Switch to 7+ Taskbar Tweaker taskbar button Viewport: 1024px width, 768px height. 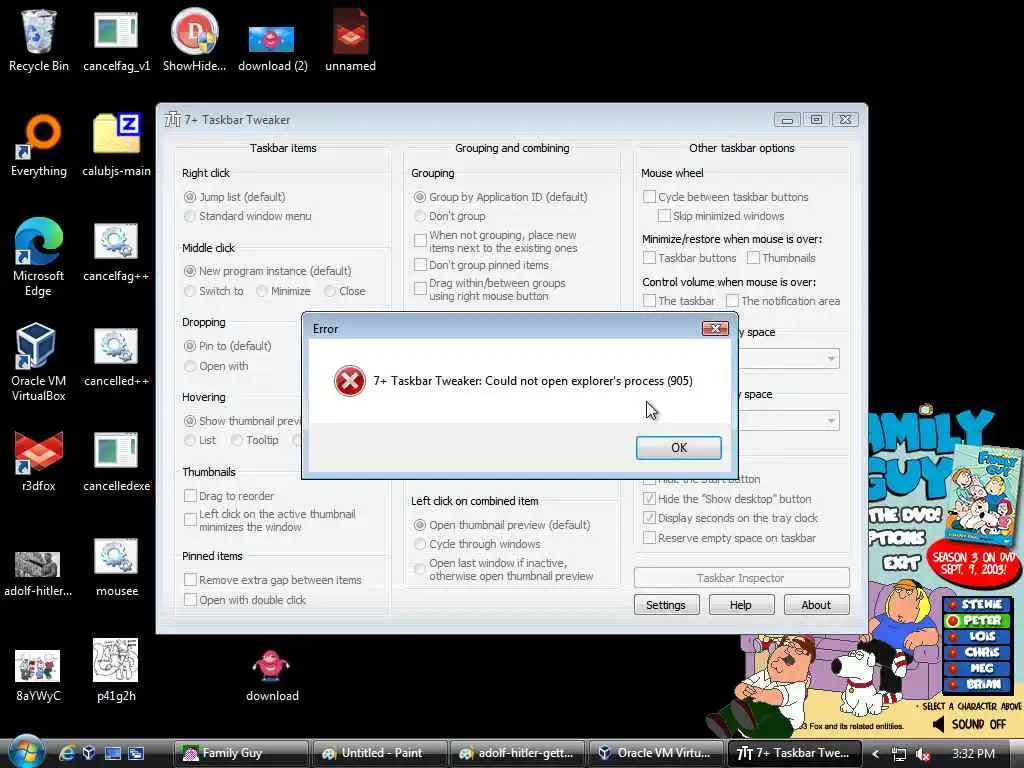pos(796,753)
